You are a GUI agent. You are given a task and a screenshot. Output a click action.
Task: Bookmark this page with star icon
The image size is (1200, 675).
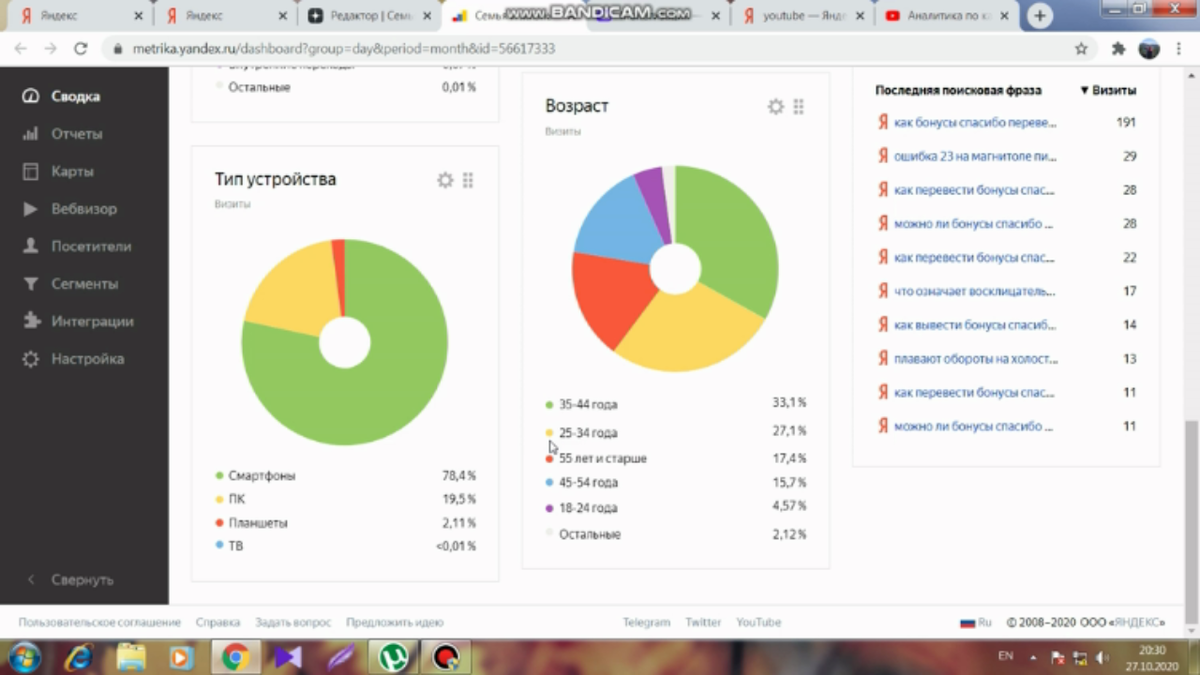pyautogui.click(x=1081, y=48)
